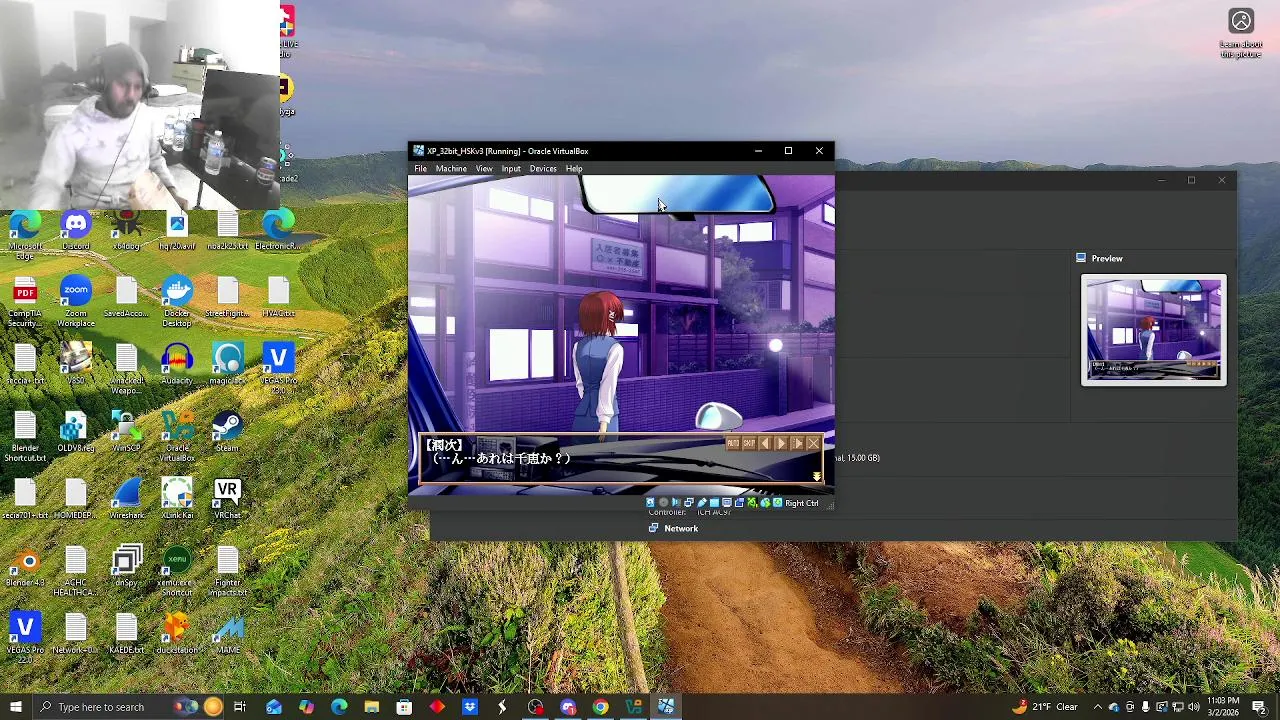Show hidden system tray icons
This screenshot has width=1280, height=720.
(x=1098, y=707)
